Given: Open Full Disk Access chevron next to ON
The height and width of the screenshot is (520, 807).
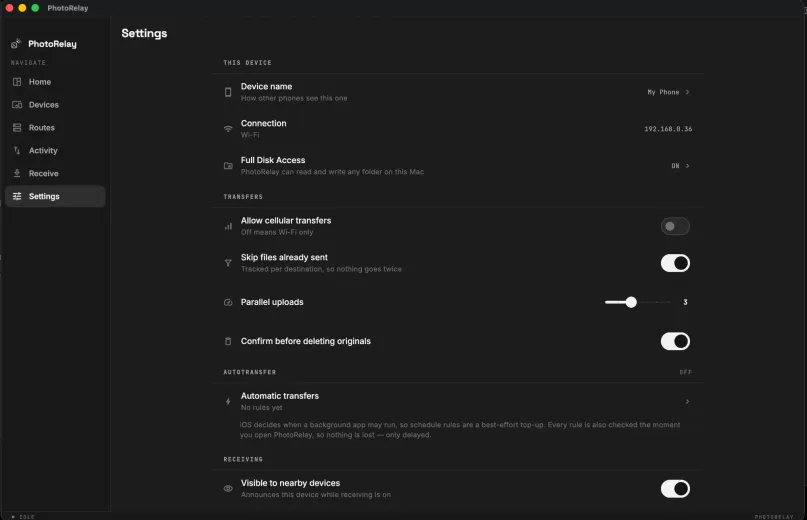Looking at the screenshot, I should [687, 166].
